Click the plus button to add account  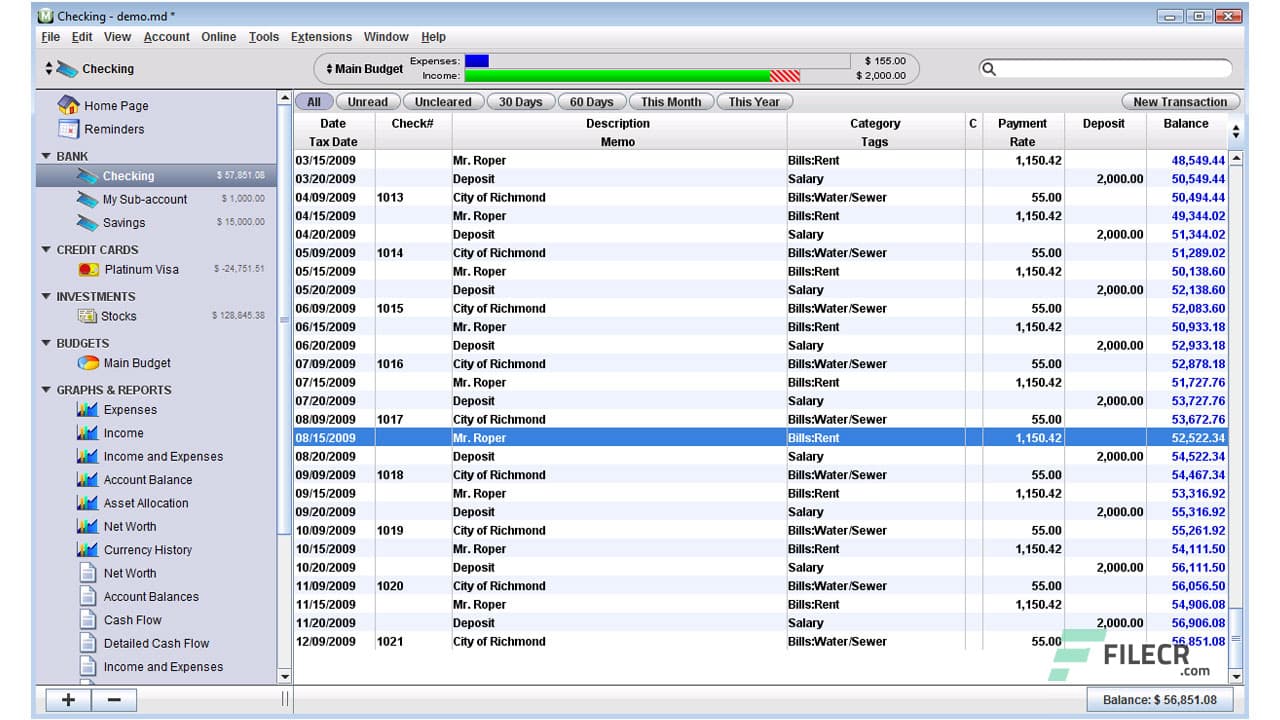click(68, 699)
